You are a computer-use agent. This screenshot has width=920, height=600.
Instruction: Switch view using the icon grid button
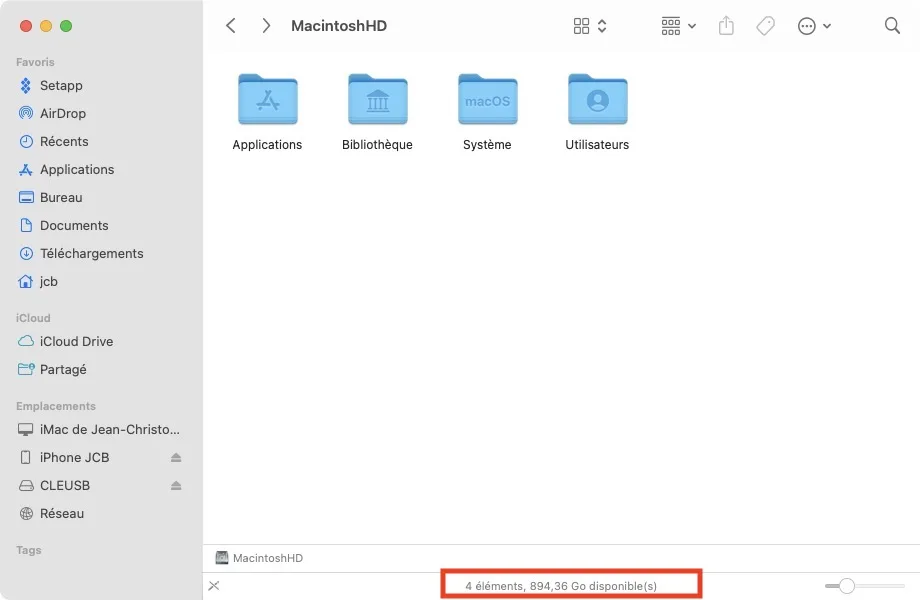(x=590, y=26)
